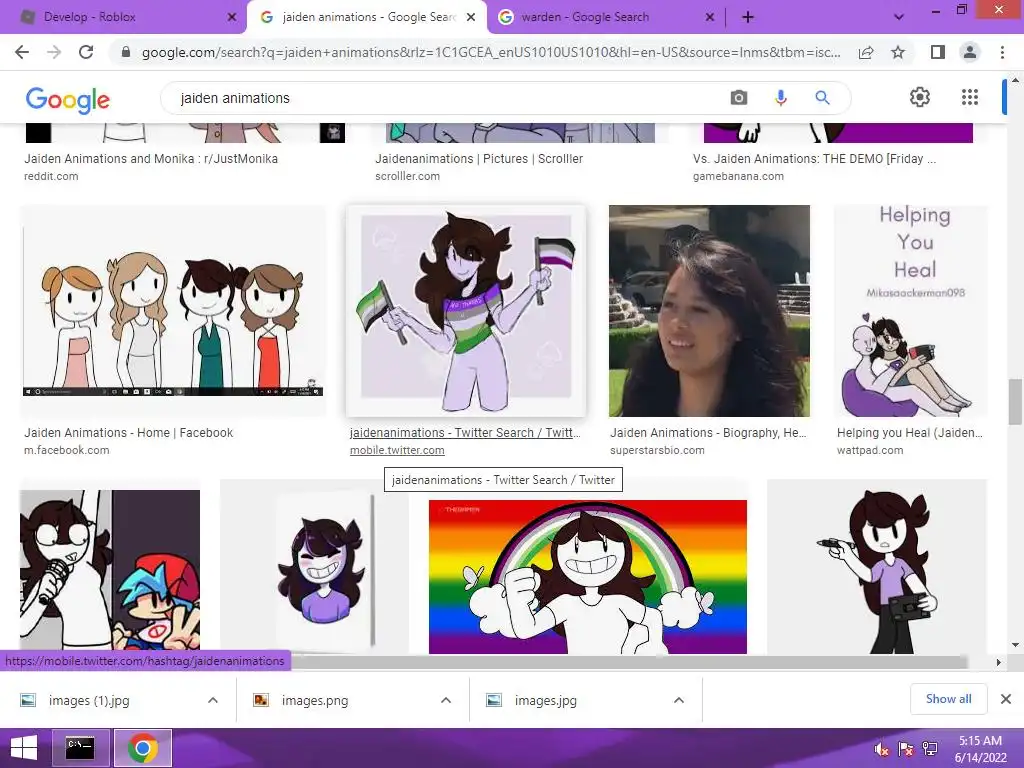1024x768 pixels.
Task: Go to Google logo homepage
Action: coord(68,100)
